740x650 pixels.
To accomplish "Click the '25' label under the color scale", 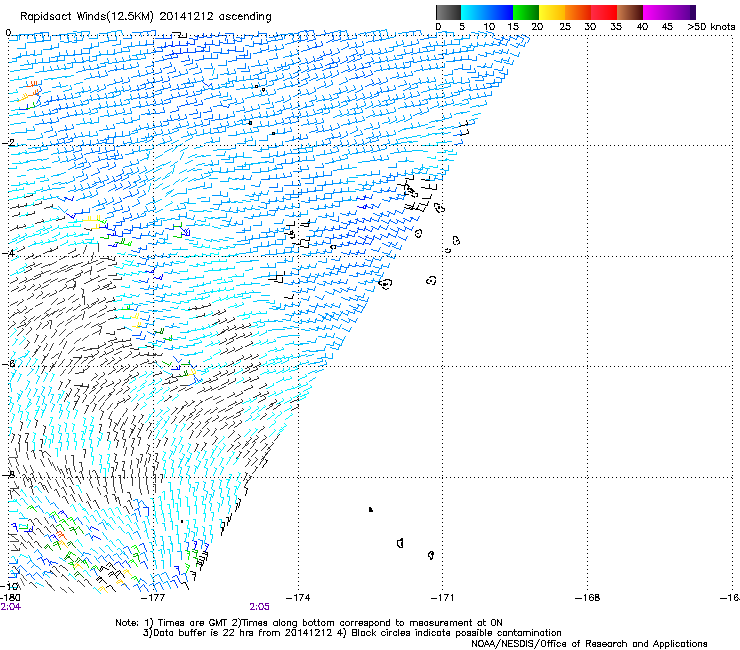I will 565,27.
